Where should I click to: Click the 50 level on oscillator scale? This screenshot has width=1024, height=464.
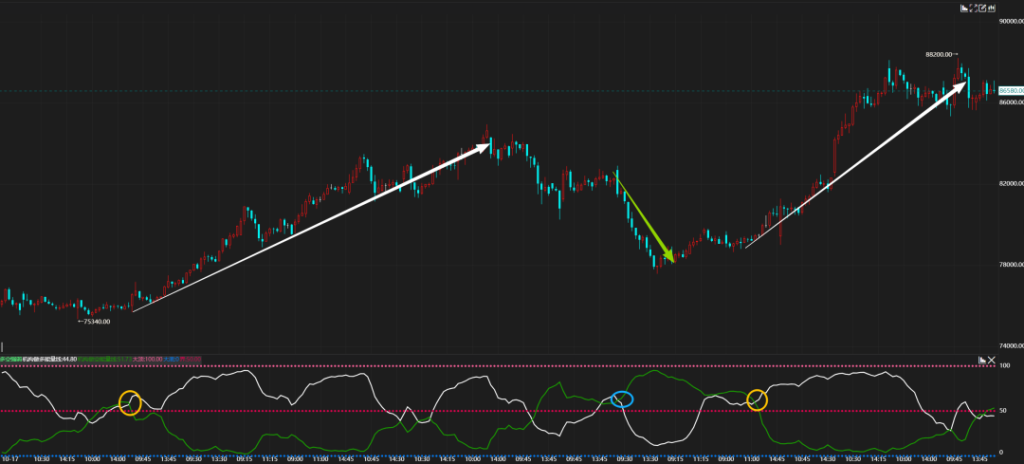(1004, 411)
